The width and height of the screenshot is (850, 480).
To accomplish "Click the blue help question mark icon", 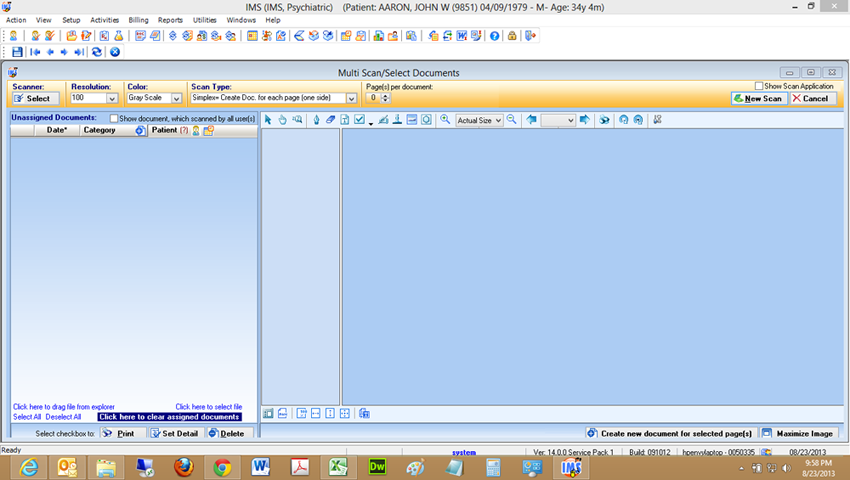I will (x=494, y=36).
